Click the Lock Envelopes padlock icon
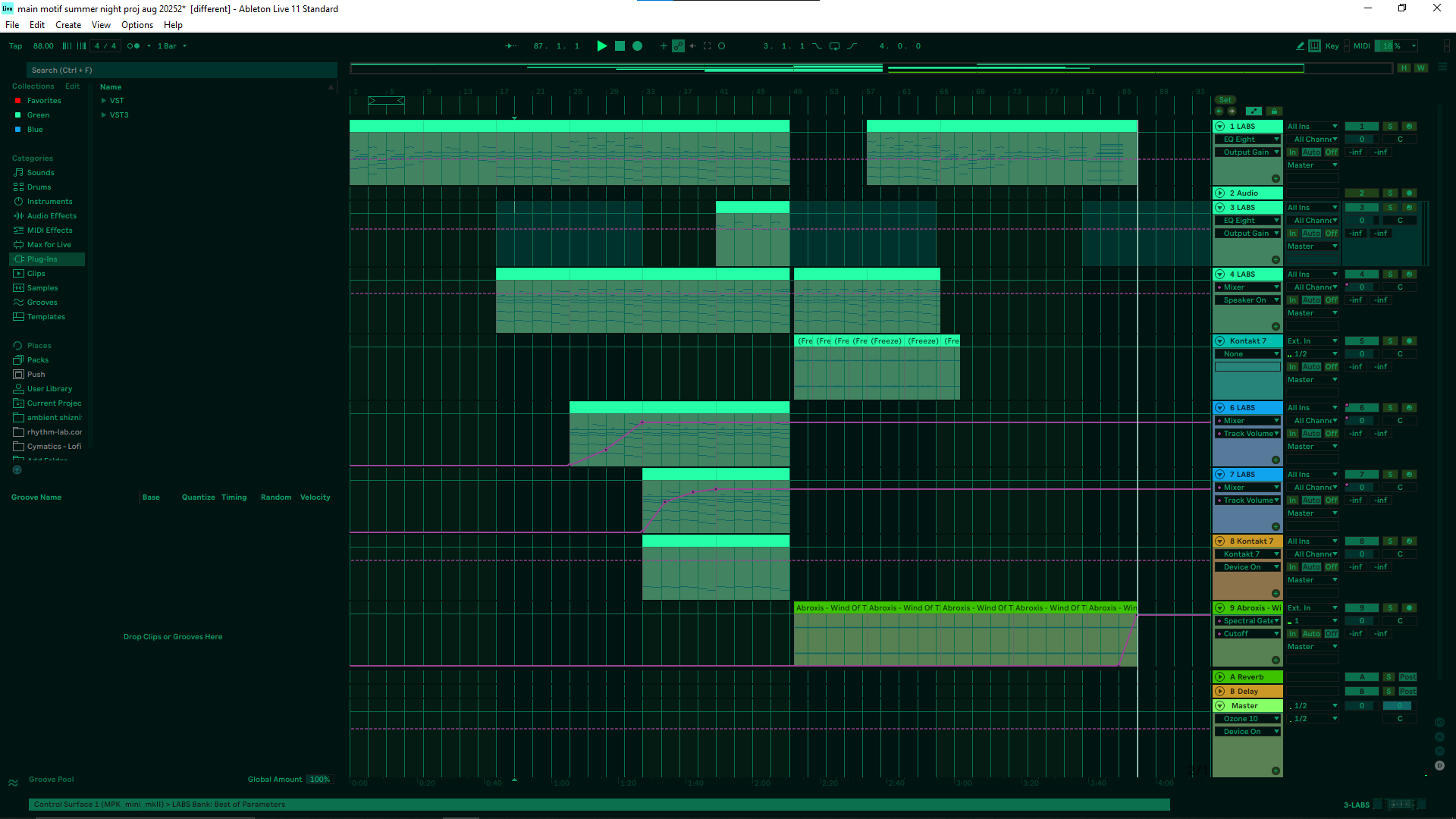The image size is (1456, 819). 1274,111
